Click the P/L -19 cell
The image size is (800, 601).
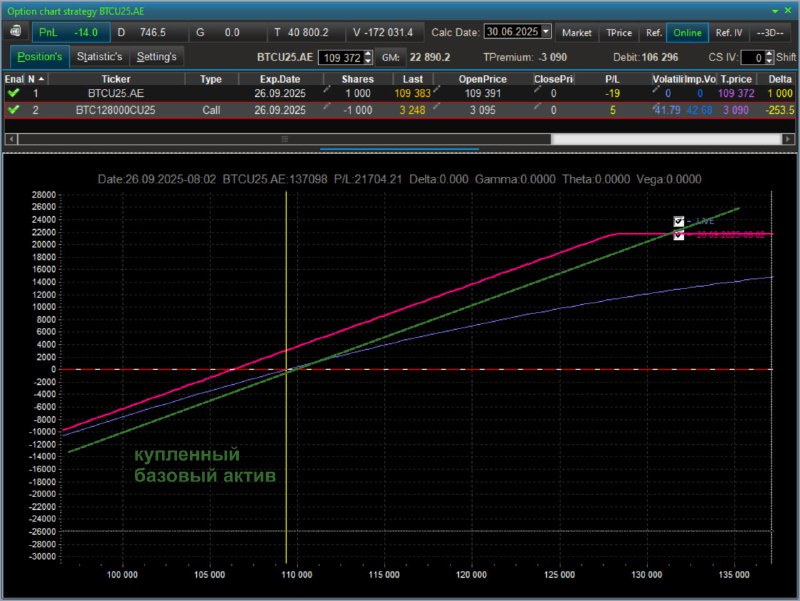(x=612, y=93)
